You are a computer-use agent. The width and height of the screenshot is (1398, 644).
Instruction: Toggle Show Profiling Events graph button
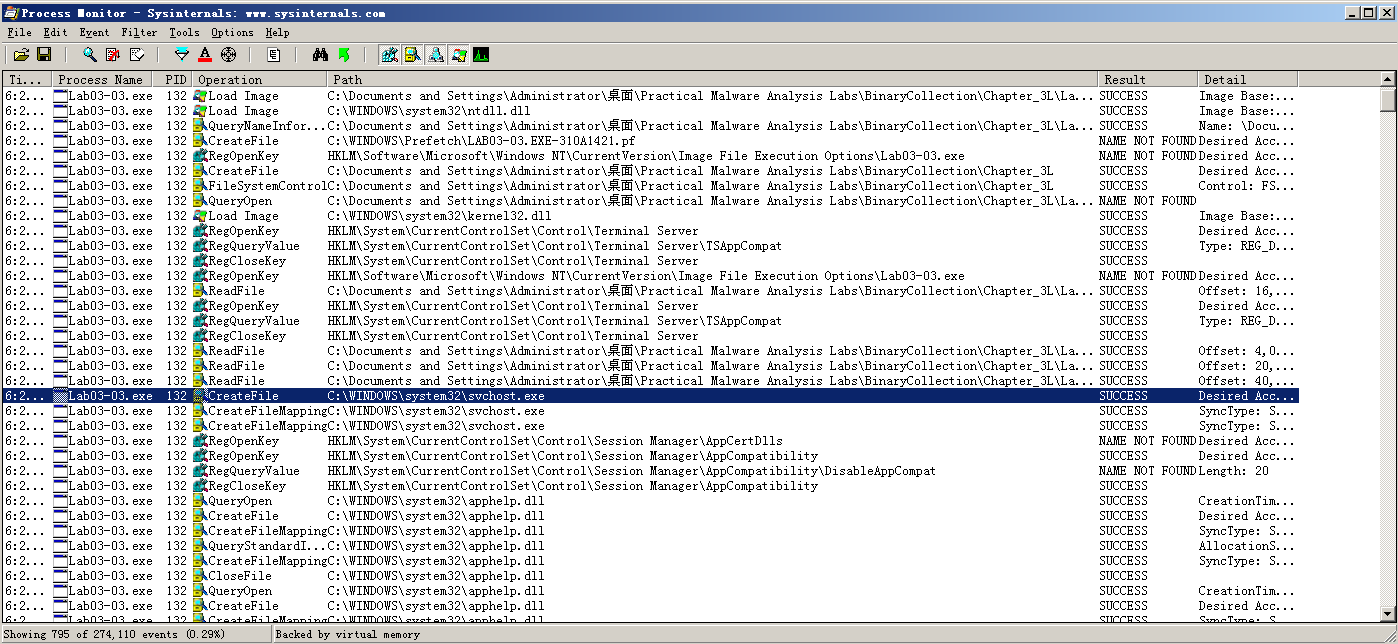click(x=481, y=55)
